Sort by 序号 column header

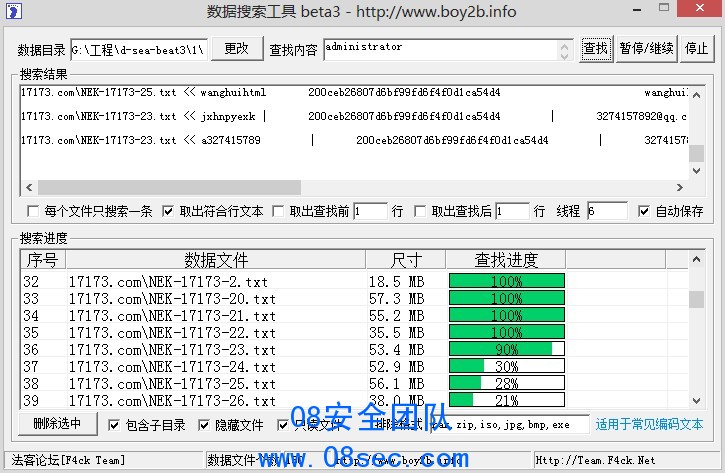43,259
